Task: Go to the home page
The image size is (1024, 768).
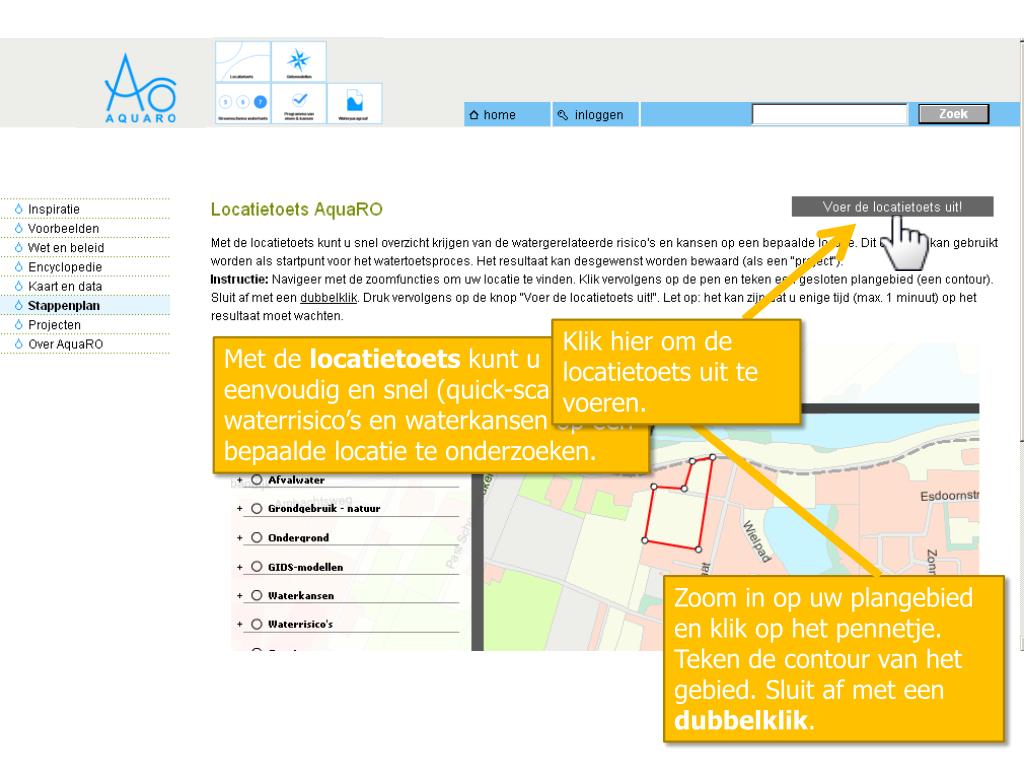Action: point(507,114)
